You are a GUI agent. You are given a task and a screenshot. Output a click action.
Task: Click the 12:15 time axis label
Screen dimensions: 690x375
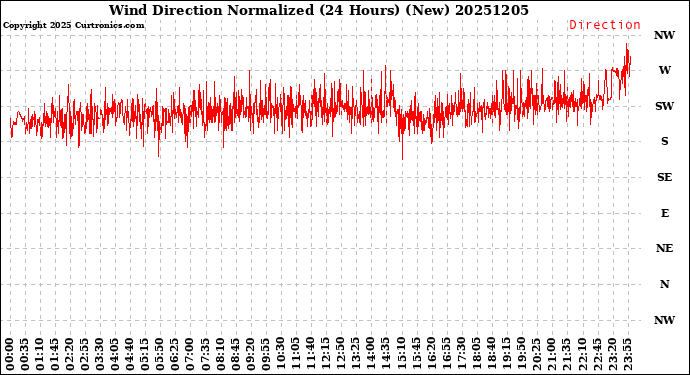pyautogui.click(x=326, y=355)
